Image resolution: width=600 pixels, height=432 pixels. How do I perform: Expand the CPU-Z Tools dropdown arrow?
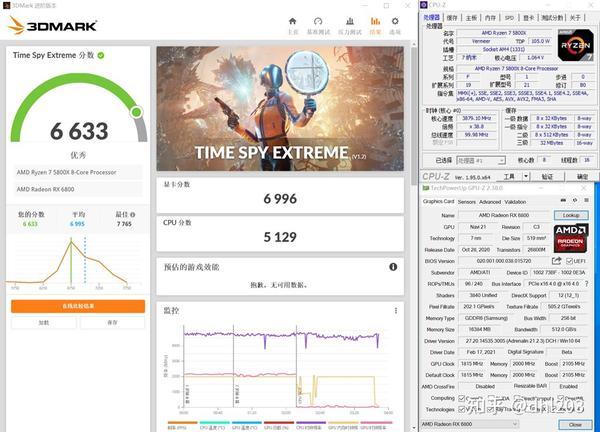pos(526,176)
